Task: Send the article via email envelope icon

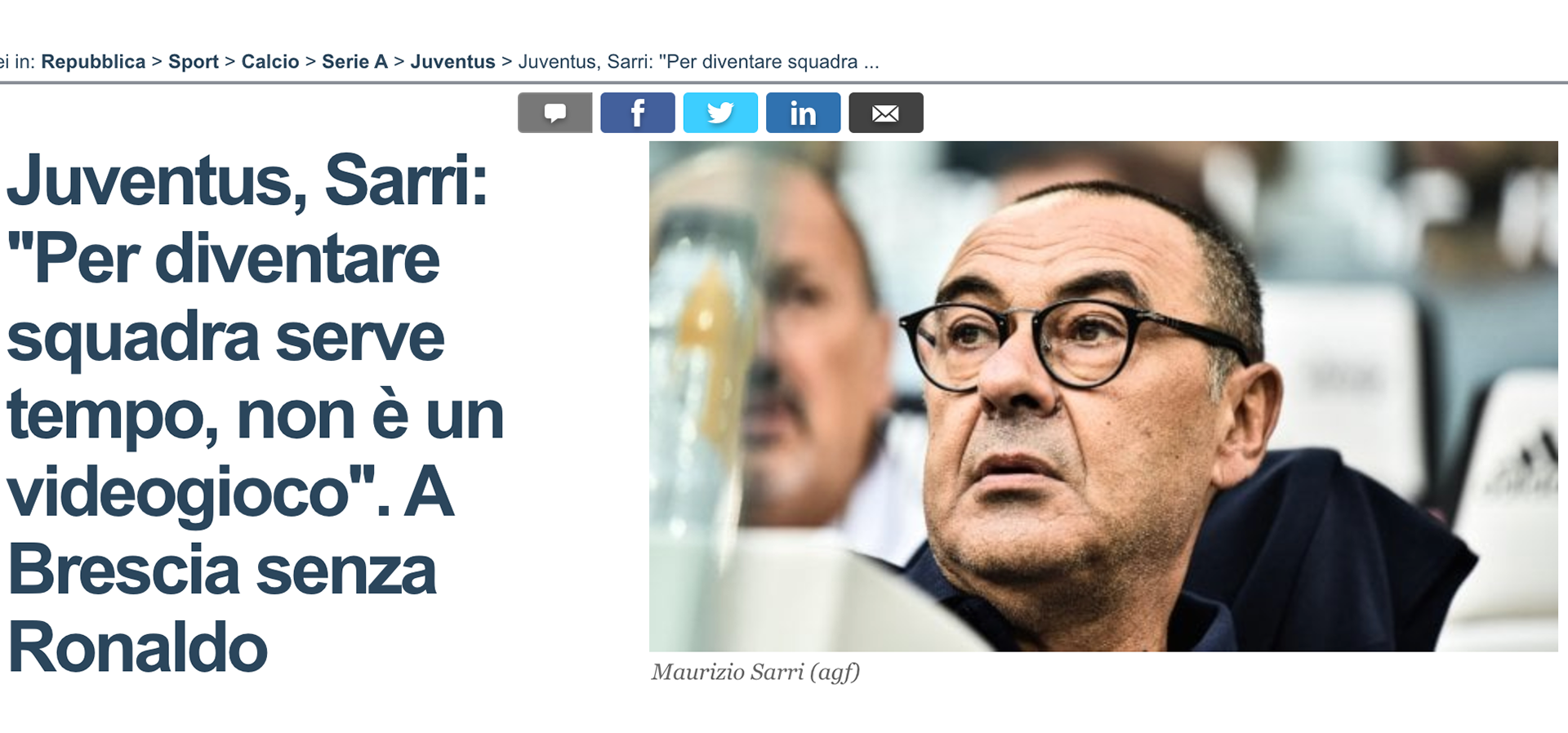Action: pos(886,113)
